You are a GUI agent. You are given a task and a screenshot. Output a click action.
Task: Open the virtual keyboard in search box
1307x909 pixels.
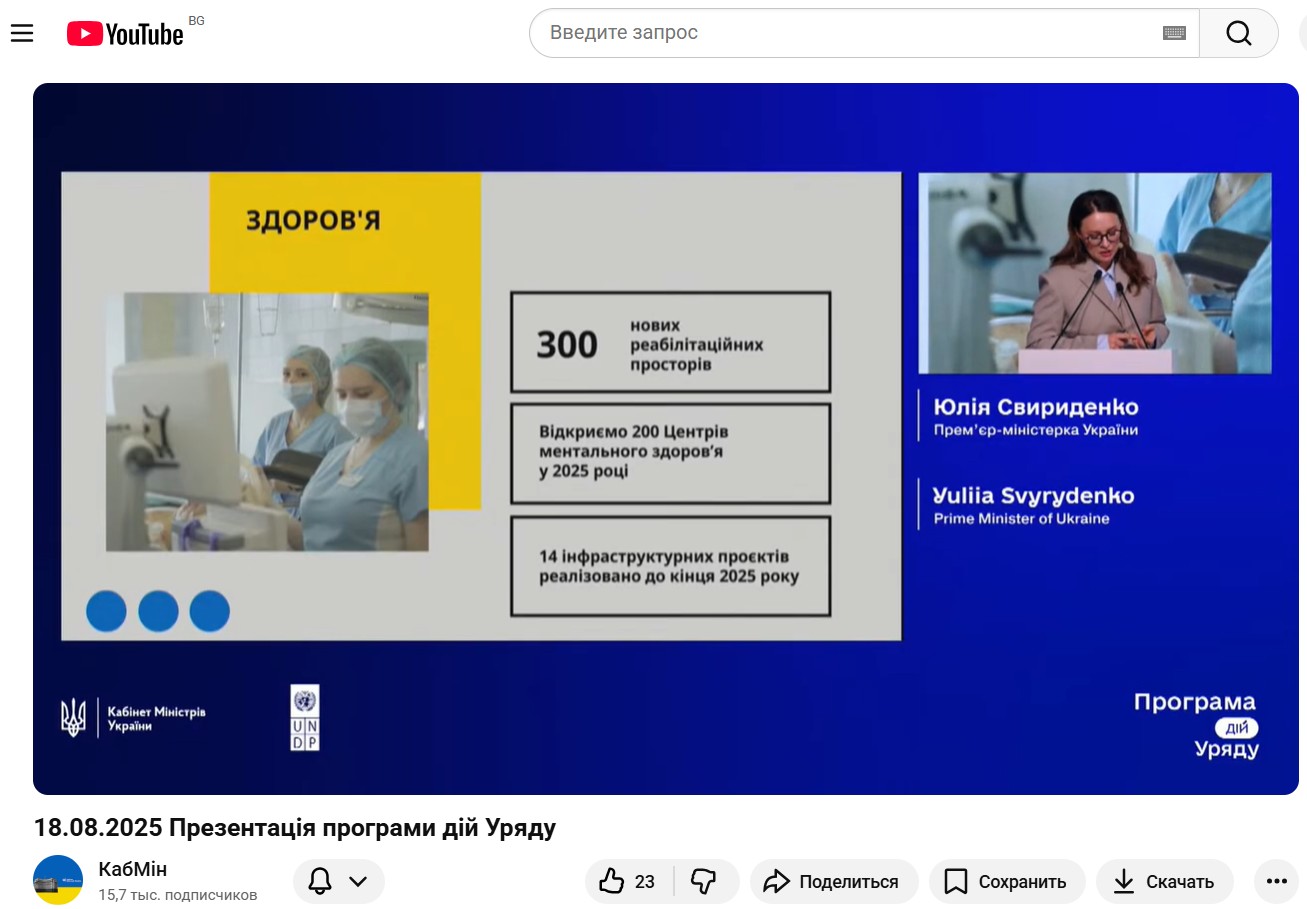[1174, 33]
